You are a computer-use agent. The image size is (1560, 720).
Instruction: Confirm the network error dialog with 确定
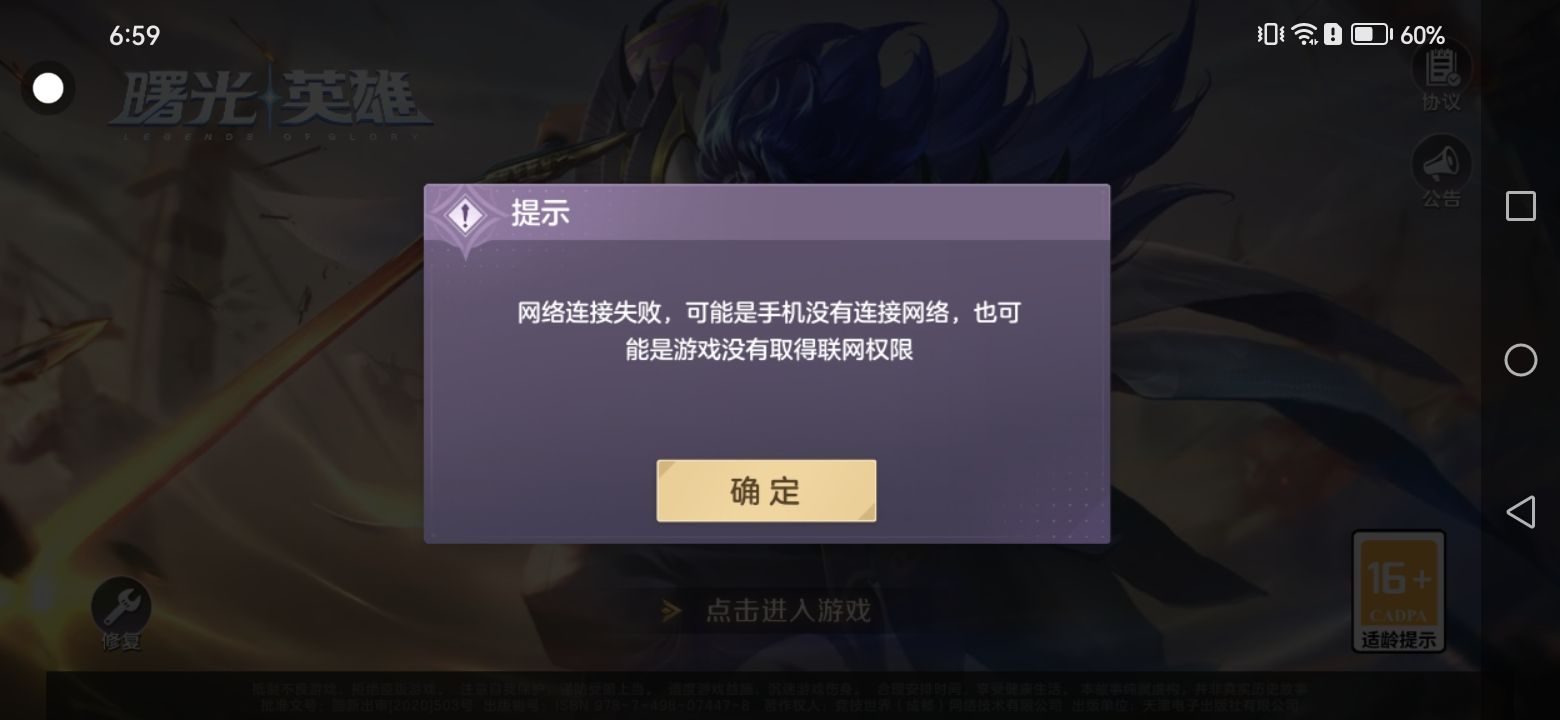point(766,490)
